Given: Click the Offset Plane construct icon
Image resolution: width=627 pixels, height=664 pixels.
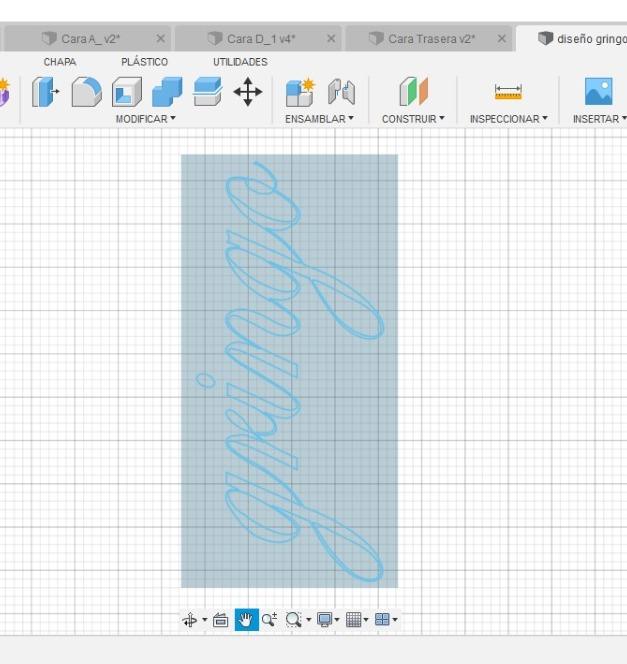Looking at the screenshot, I should 413,91.
